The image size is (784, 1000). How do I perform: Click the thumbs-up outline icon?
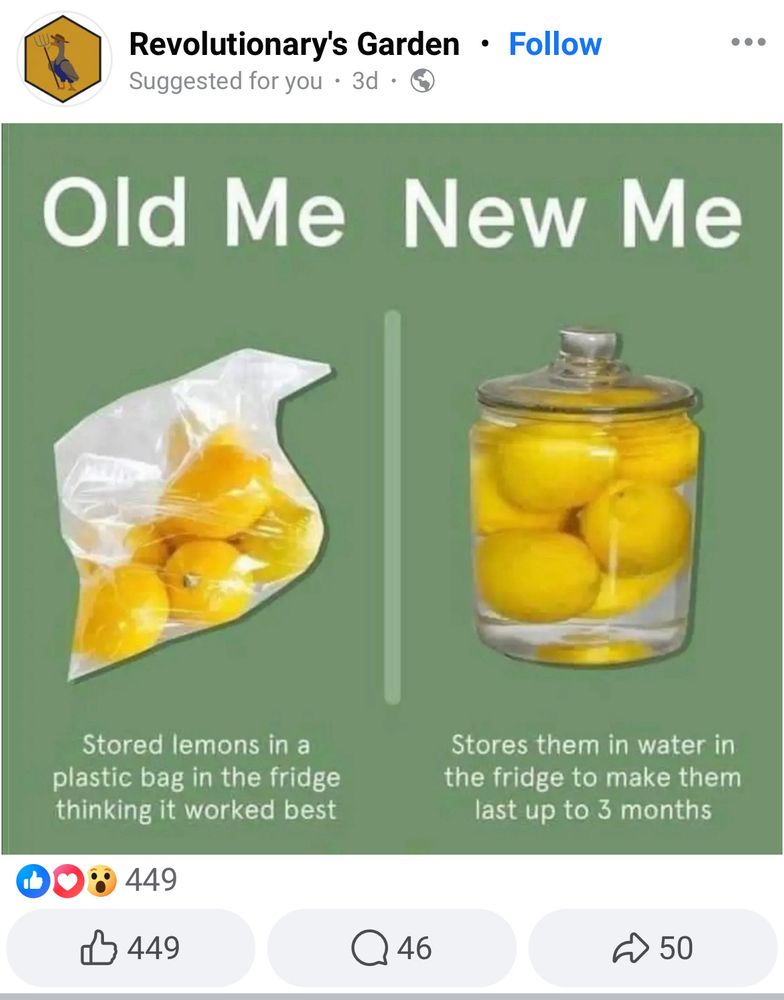[99, 947]
